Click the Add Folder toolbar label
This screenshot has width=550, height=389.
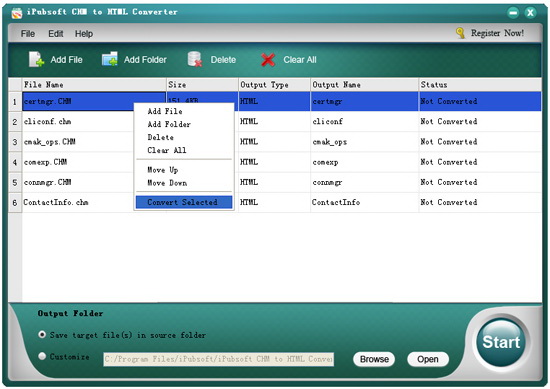coord(145,60)
